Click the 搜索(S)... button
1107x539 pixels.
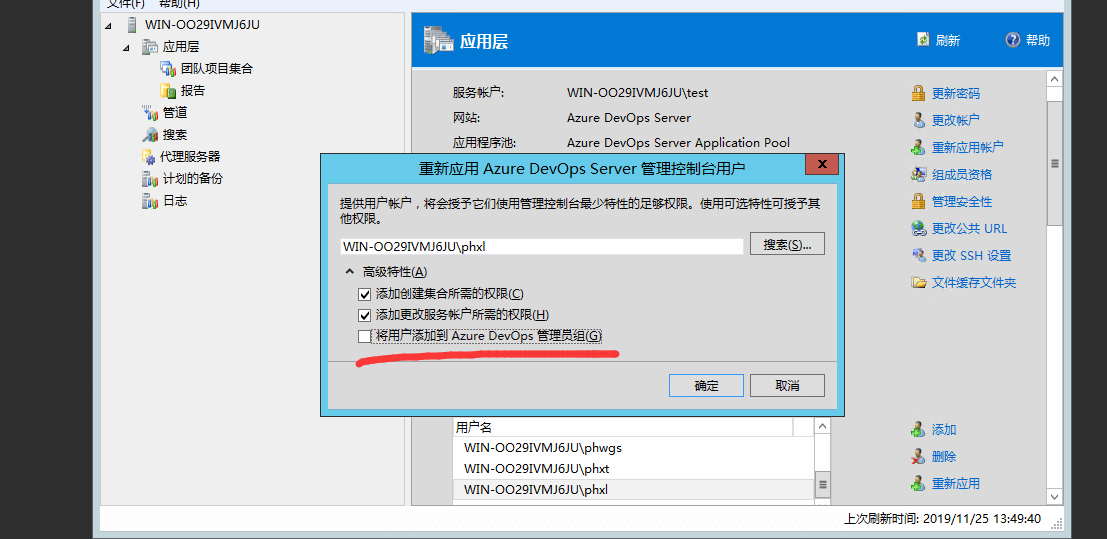click(x=788, y=245)
